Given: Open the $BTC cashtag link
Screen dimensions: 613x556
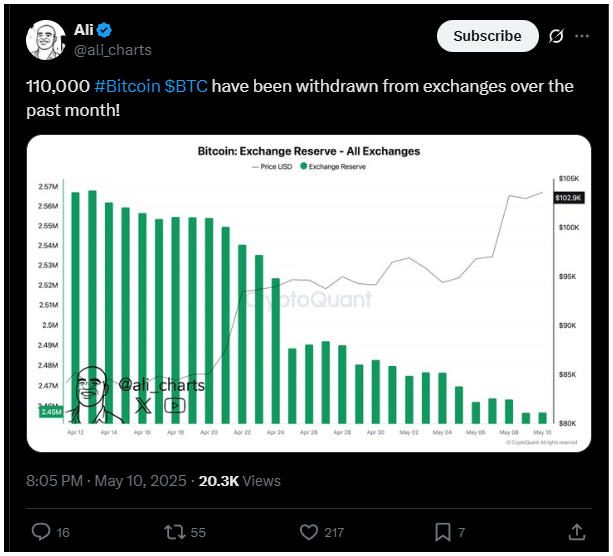Looking at the screenshot, I should coord(186,86).
